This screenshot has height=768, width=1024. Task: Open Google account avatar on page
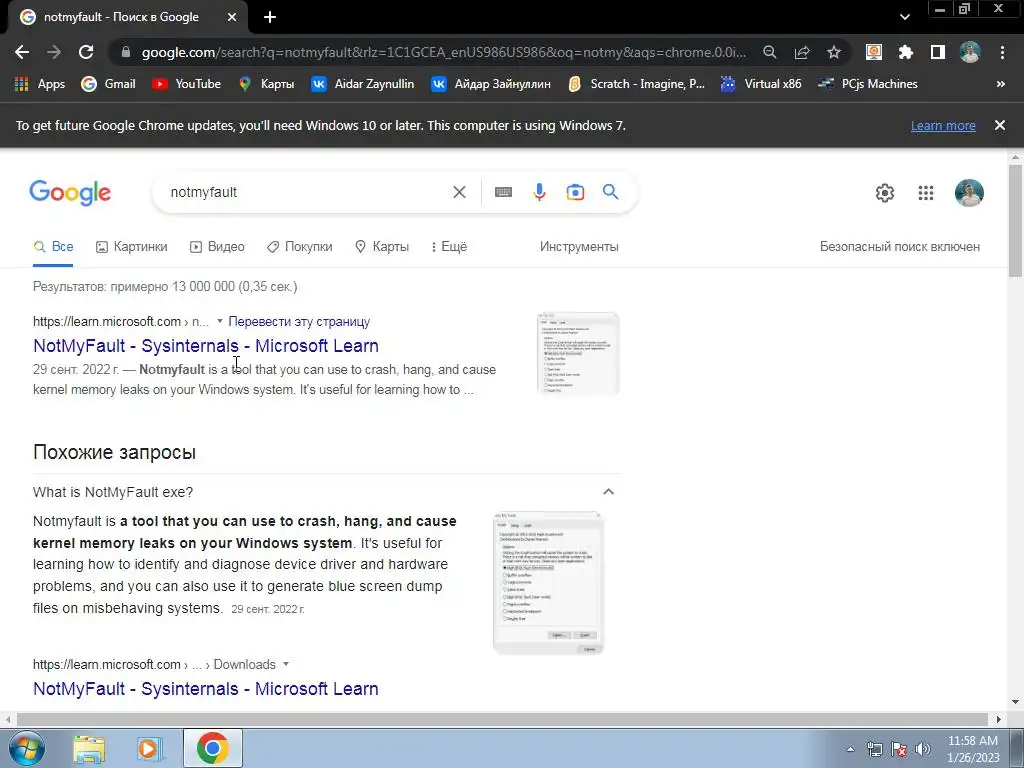click(x=969, y=193)
